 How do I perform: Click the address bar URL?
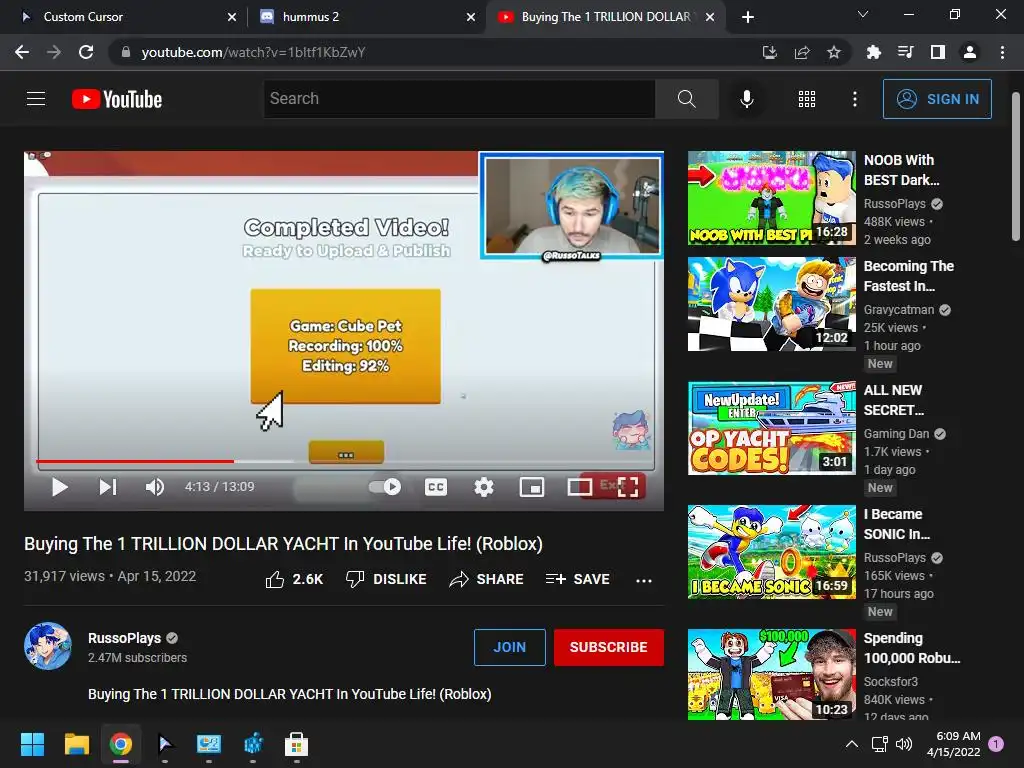pyautogui.click(x=253, y=52)
